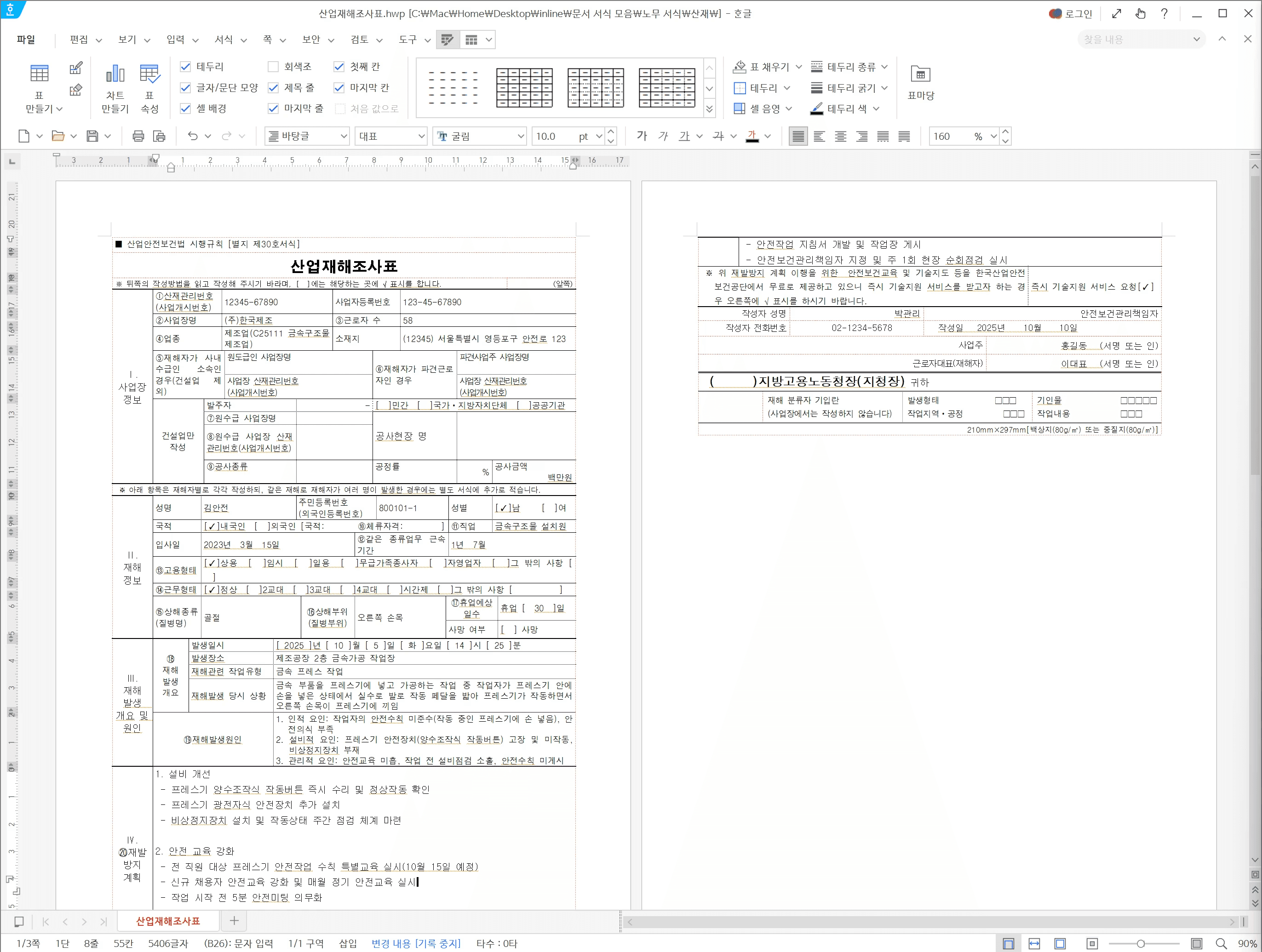The width and height of the screenshot is (1262, 952).
Task: Uncheck the 테두리 checkbox
Action: pyautogui.click(x=185, y=67)
